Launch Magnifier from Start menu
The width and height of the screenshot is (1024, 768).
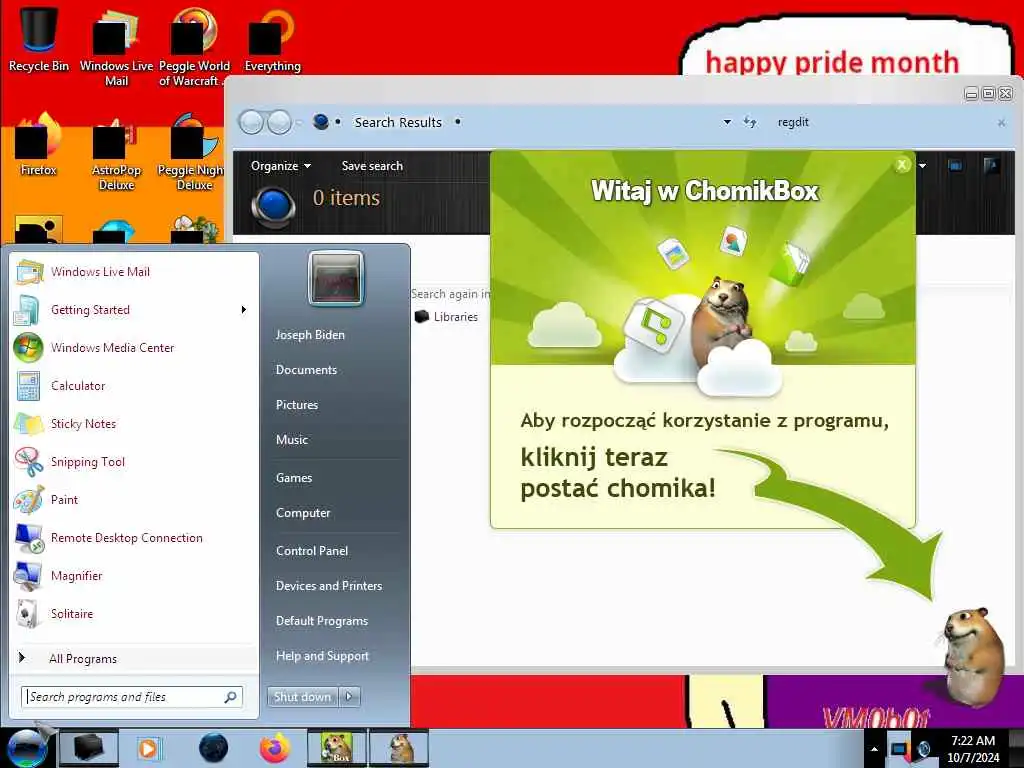click(x=134, y=575)
